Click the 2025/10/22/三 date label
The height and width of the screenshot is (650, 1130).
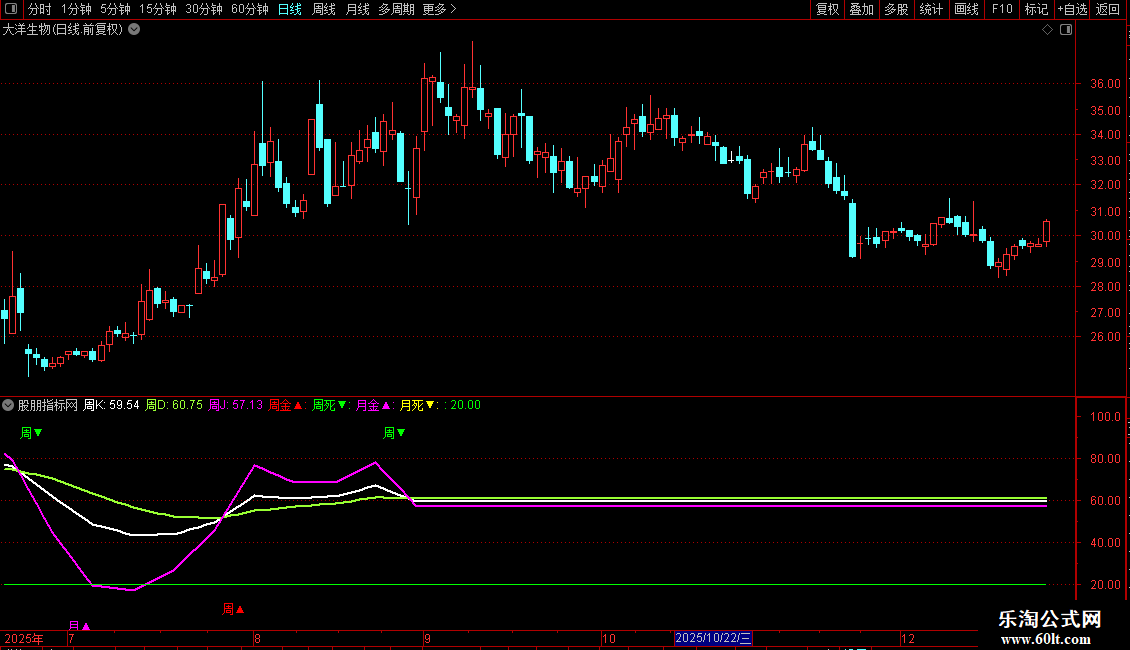coord(713,638)
